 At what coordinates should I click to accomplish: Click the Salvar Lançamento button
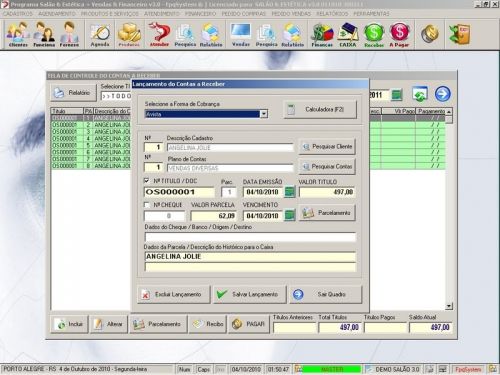pos(249,294)
